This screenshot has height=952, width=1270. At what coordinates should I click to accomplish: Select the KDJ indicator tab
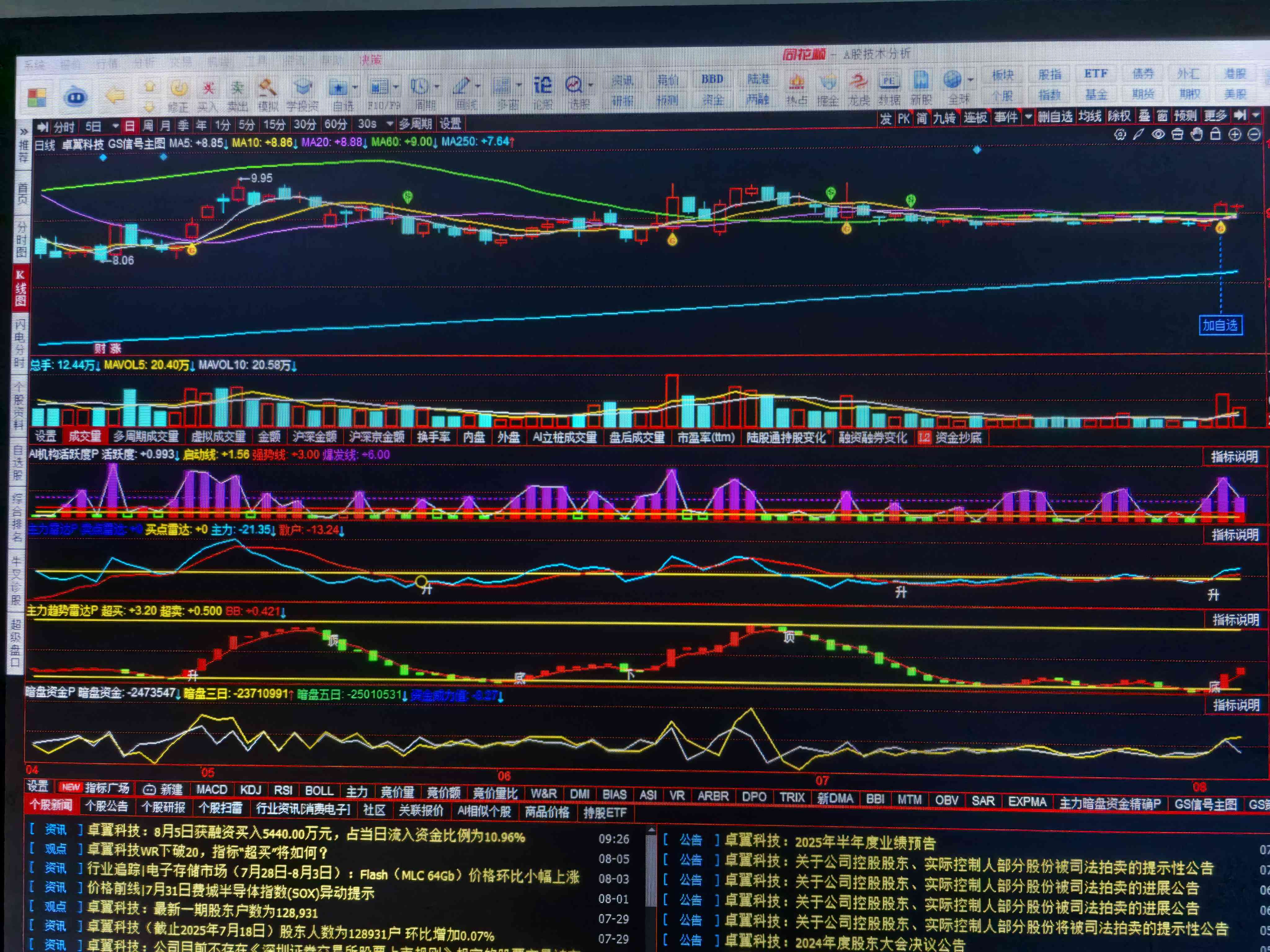click(250, 790)
